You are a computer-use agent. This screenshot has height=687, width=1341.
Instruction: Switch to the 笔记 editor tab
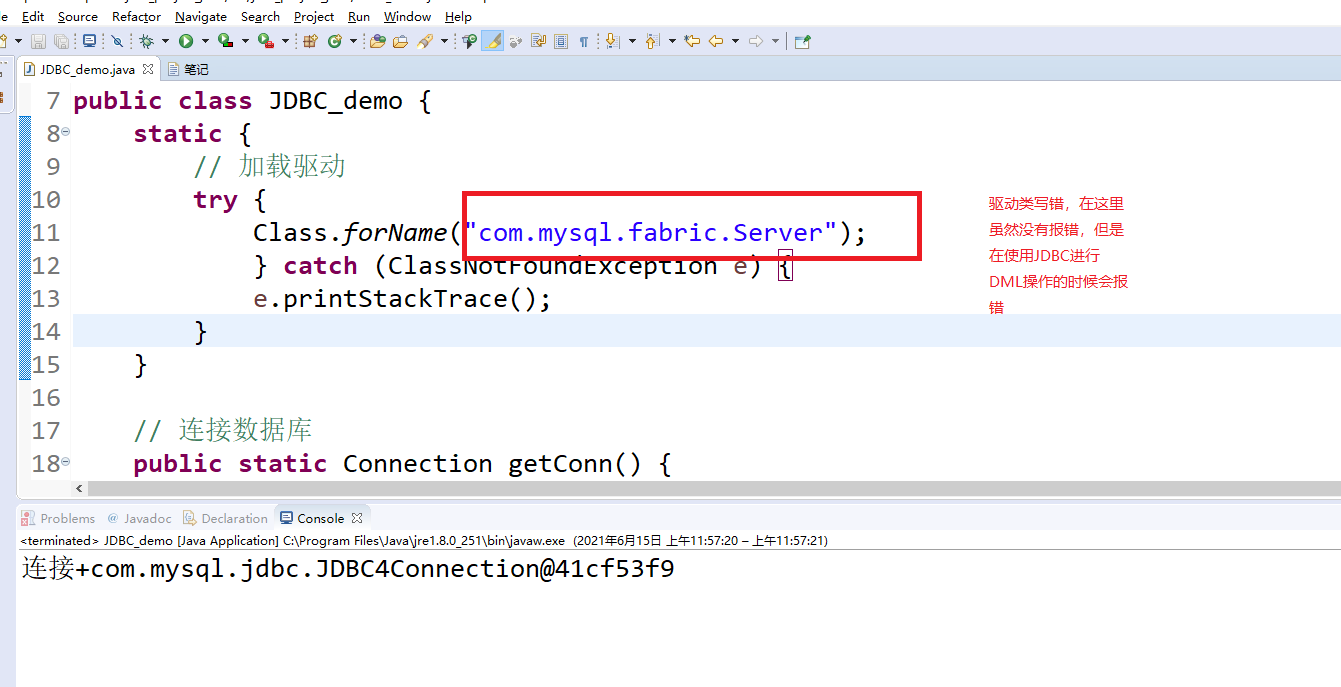point(193,69)
